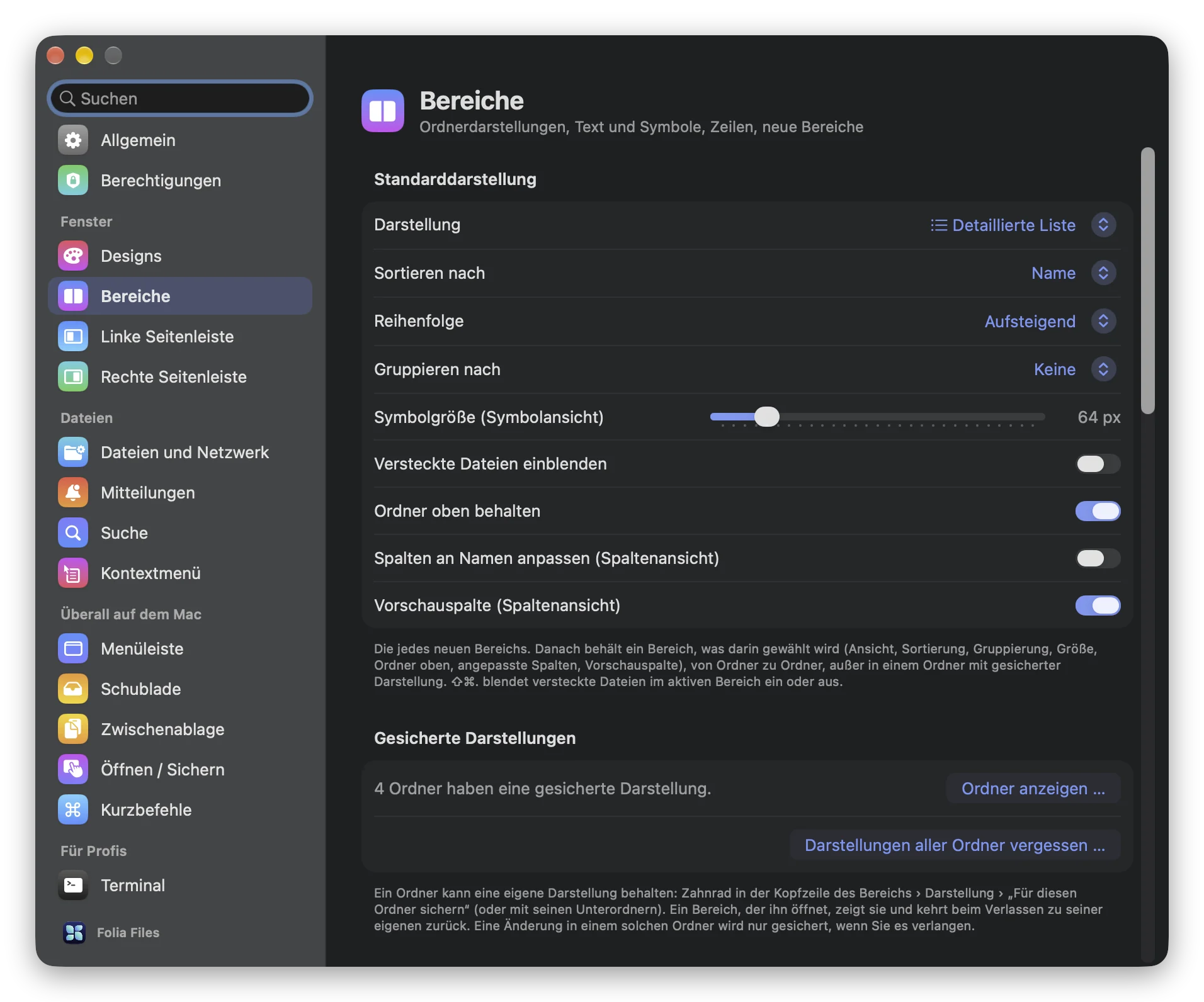
Task: Open the Kontextmenü settings label
Action: click(x=150, y=573)
